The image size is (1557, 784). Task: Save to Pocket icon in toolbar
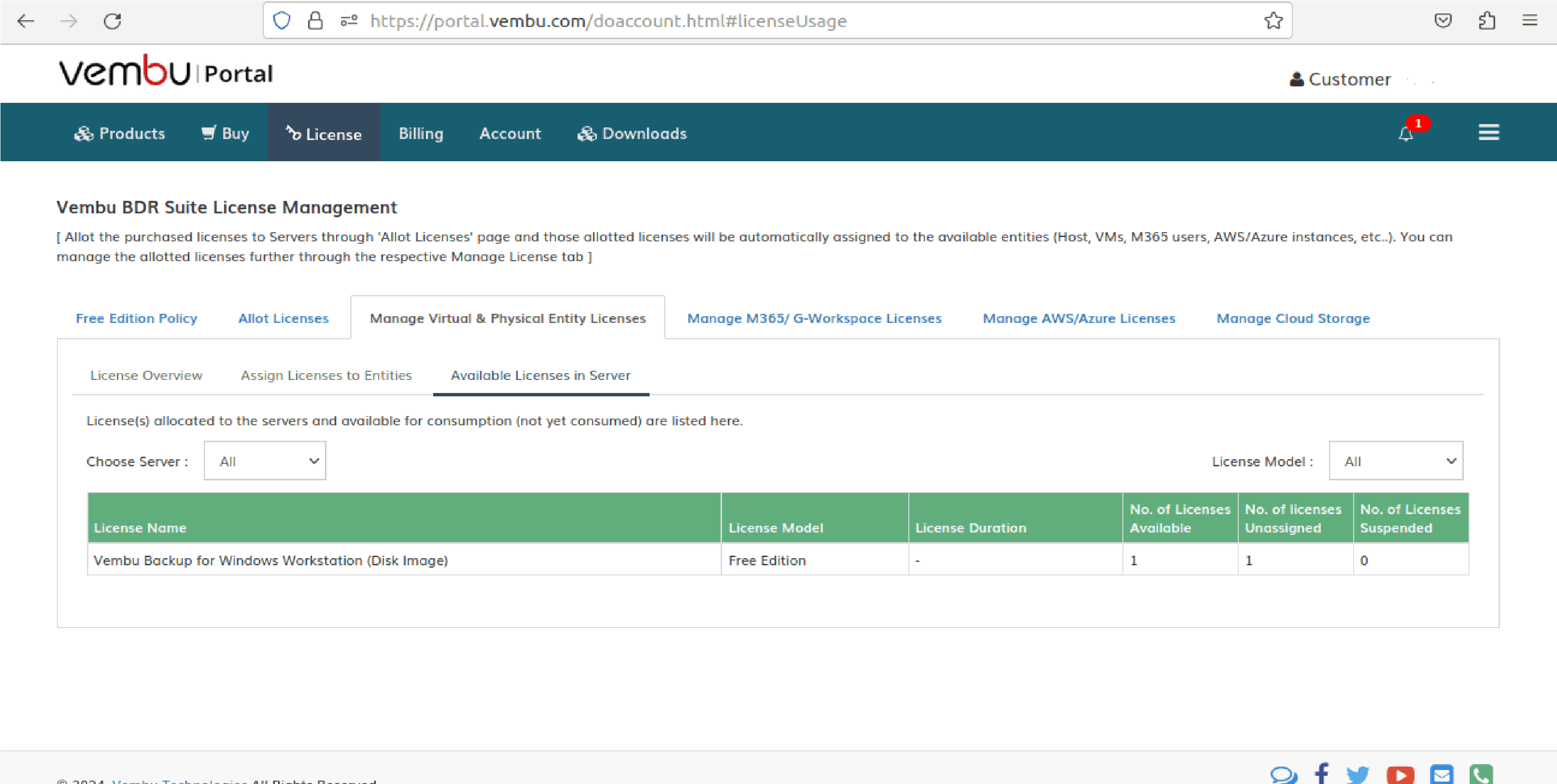(x=1443, y=21)
